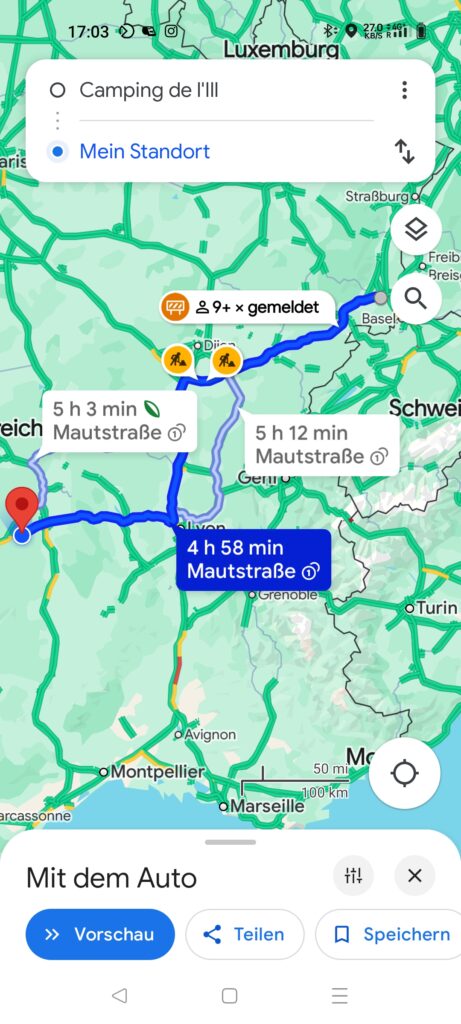Select the 4 h 58 min route
461x1024 pixels.
253,560
